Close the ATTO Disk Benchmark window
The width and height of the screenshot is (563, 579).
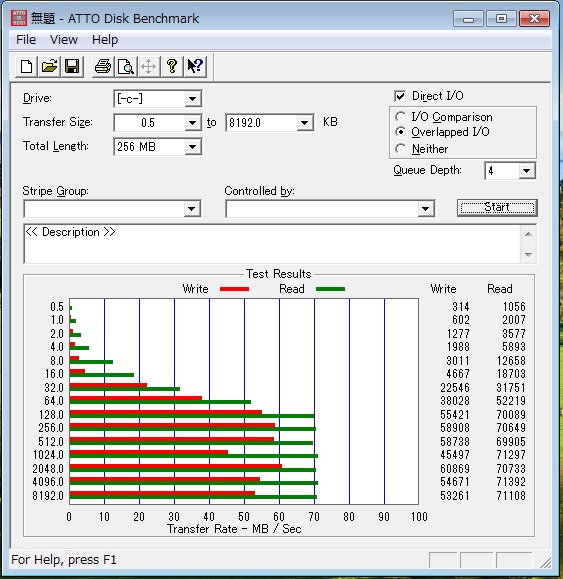[535, 19]
